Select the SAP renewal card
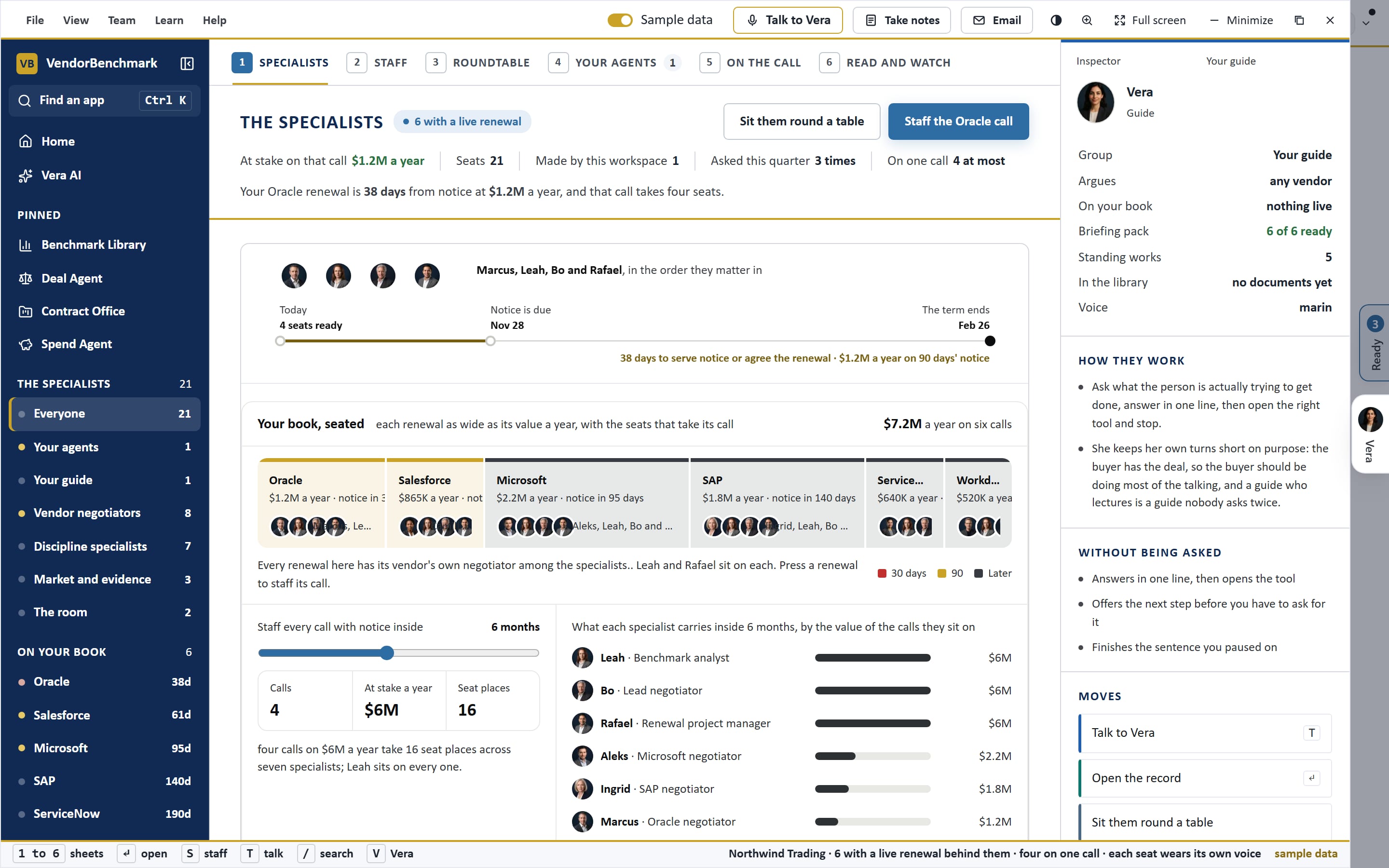 [x=778, y=503]
